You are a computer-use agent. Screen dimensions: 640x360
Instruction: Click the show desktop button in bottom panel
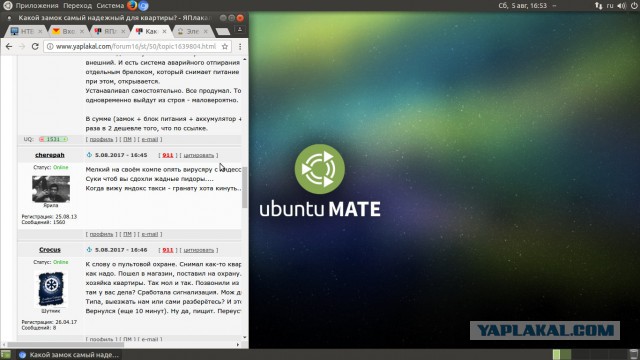(x=6, y=354)
